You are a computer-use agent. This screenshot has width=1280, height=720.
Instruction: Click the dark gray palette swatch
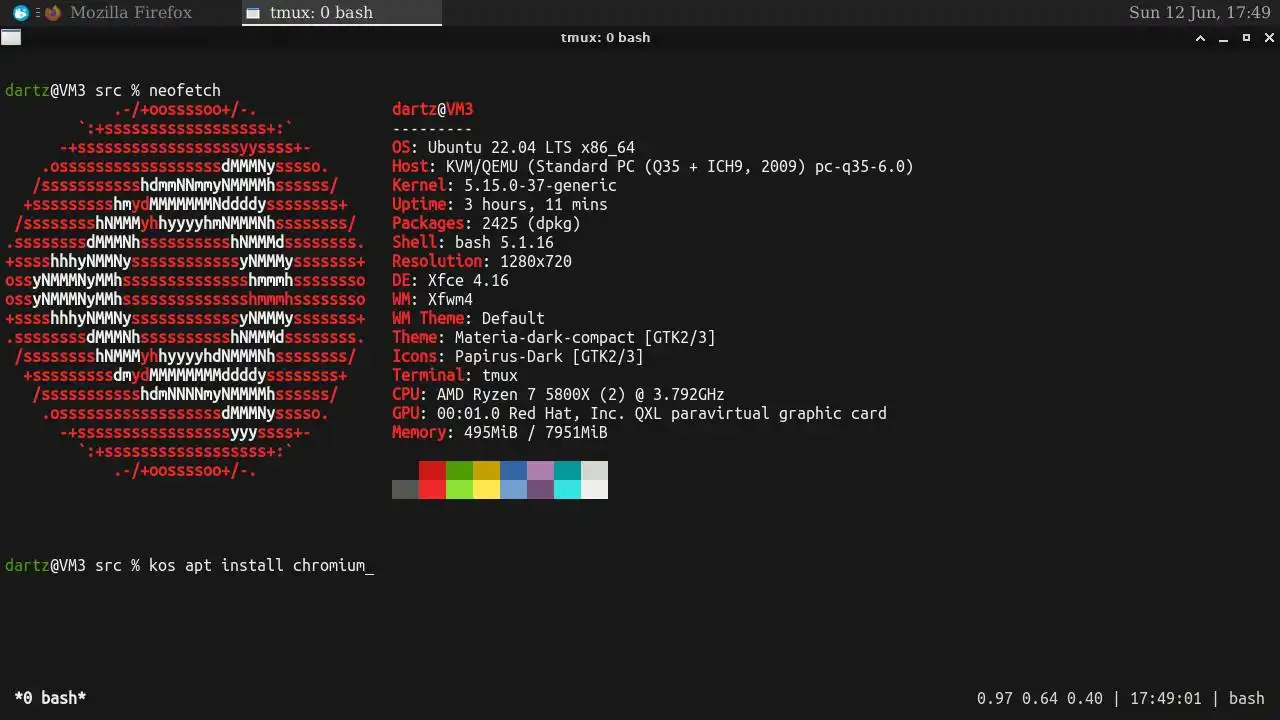click(405, 490)
